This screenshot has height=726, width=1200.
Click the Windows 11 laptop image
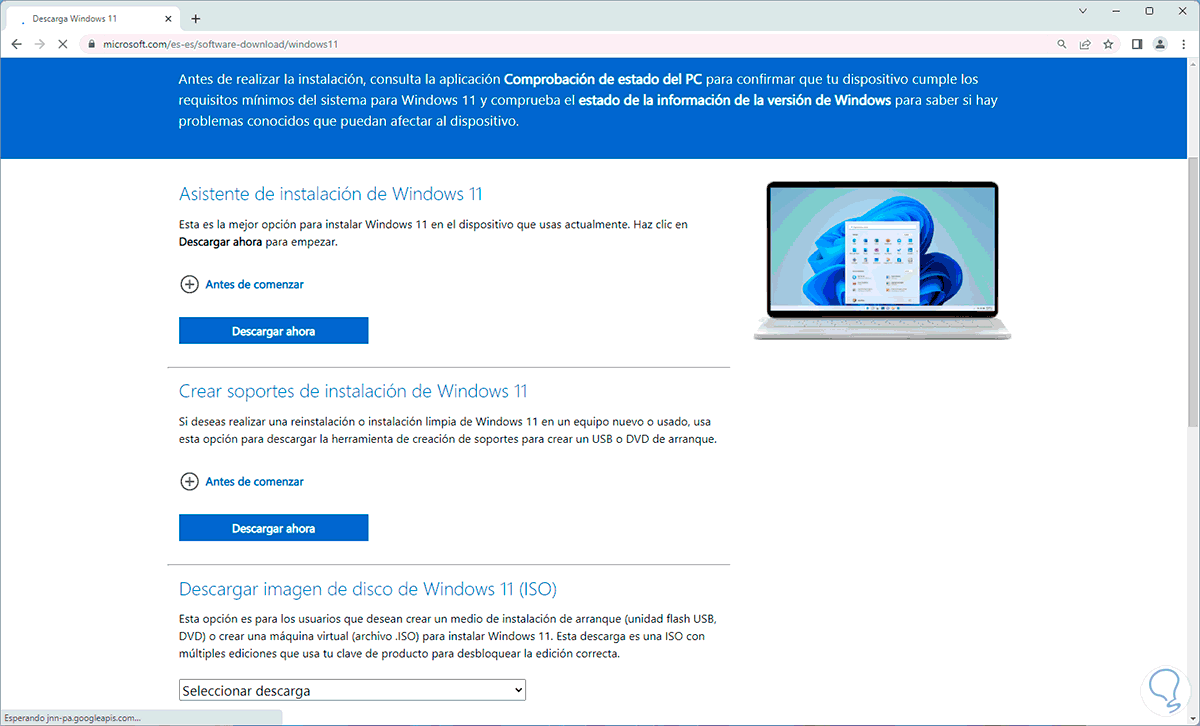[882, 261]
